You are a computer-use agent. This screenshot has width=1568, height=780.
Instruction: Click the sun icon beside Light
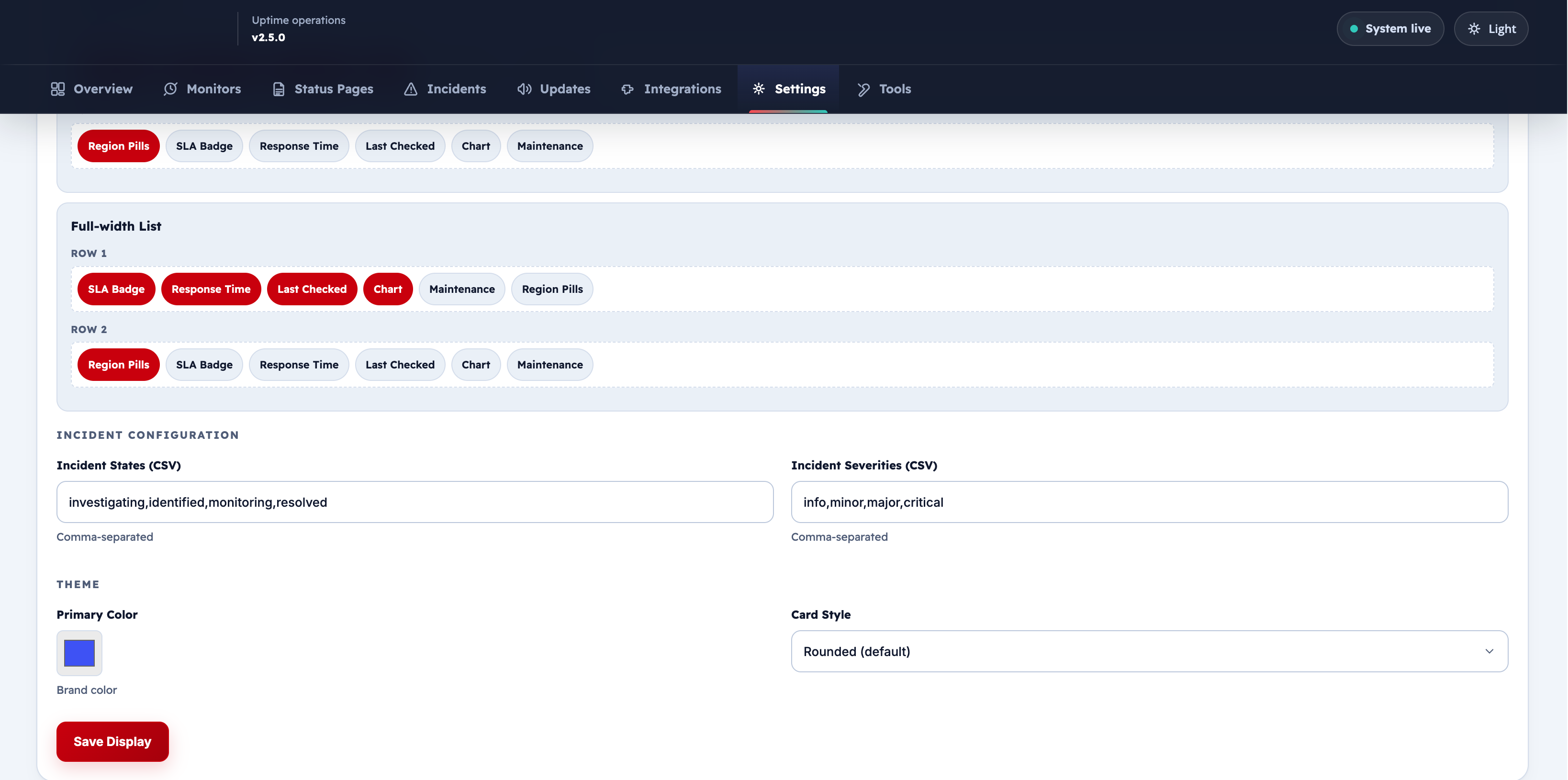[1474, 29]
